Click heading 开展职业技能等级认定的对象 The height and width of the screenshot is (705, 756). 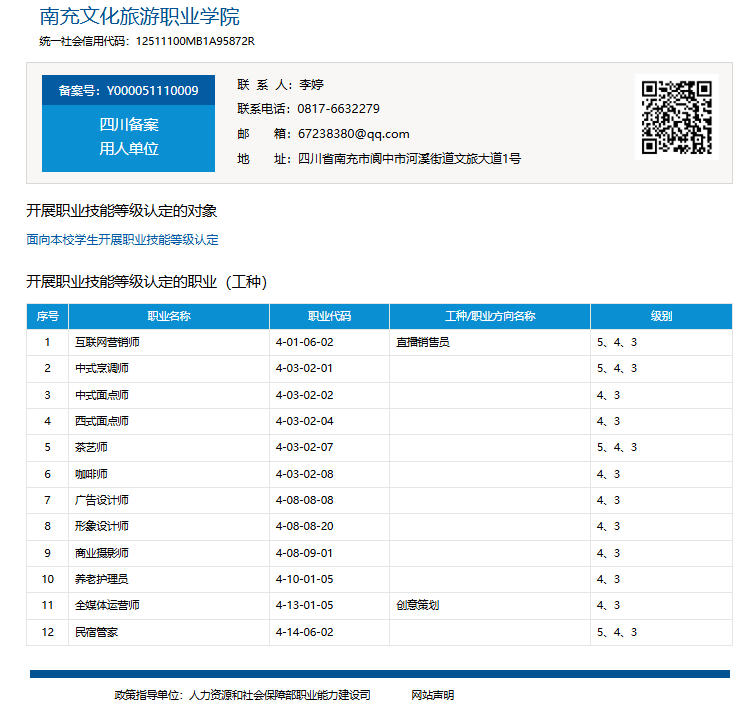122,211
